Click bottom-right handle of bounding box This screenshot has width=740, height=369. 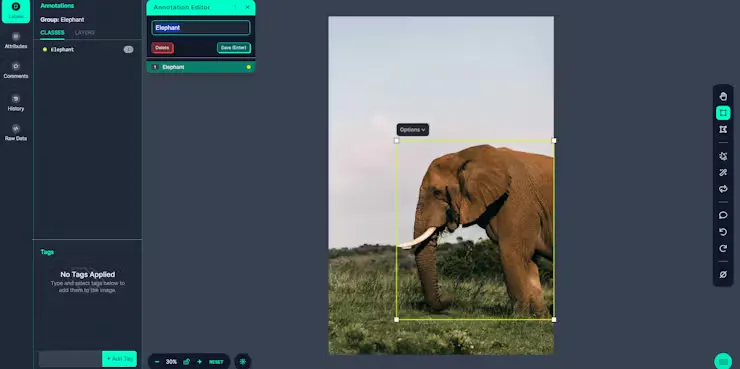click(554, 319)
